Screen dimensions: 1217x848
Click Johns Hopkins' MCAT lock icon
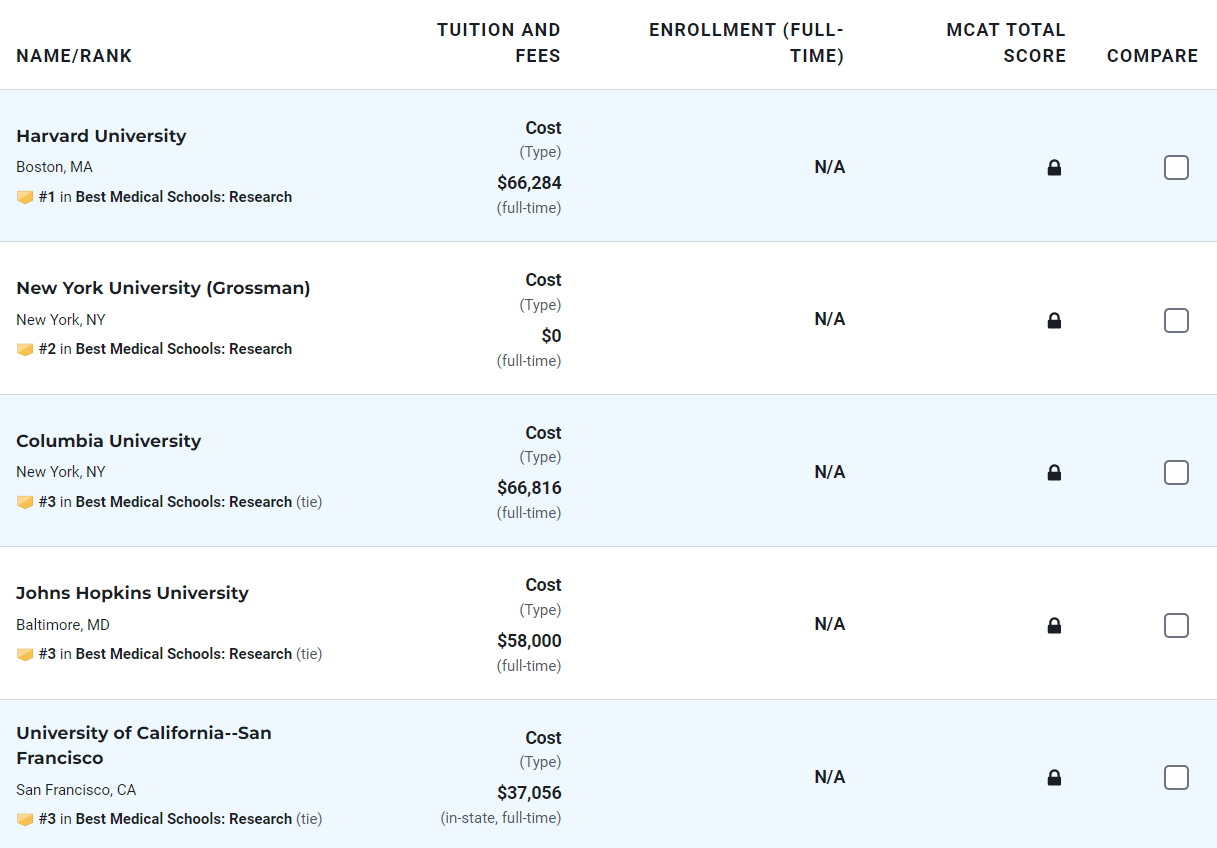click(1054, 626)
